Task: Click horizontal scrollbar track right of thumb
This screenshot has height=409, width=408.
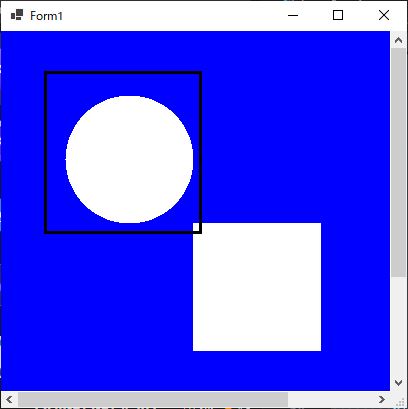Action: [x=331, y=399]
